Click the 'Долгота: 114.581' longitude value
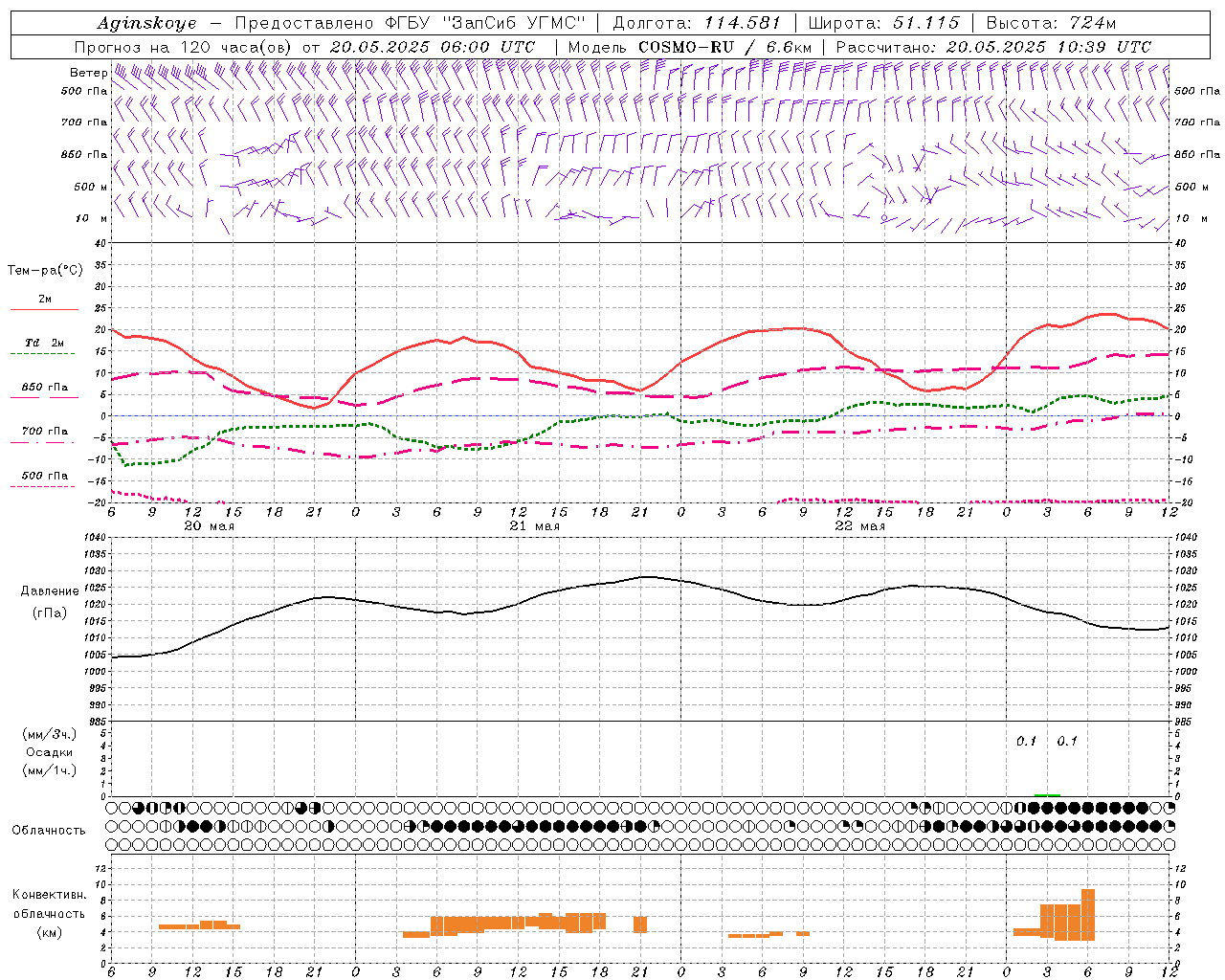 (x=697, y=23)
